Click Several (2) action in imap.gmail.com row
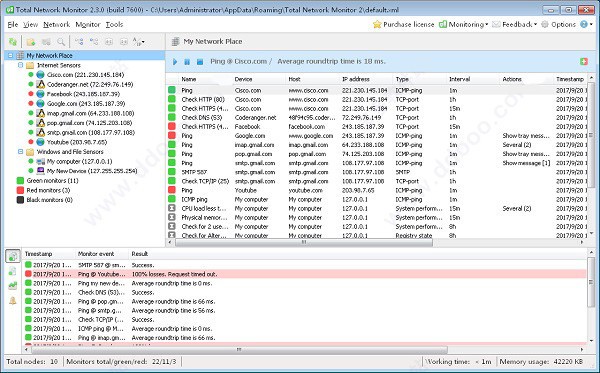The height and width of the screenshot is (373, 600). click(517, 145)
